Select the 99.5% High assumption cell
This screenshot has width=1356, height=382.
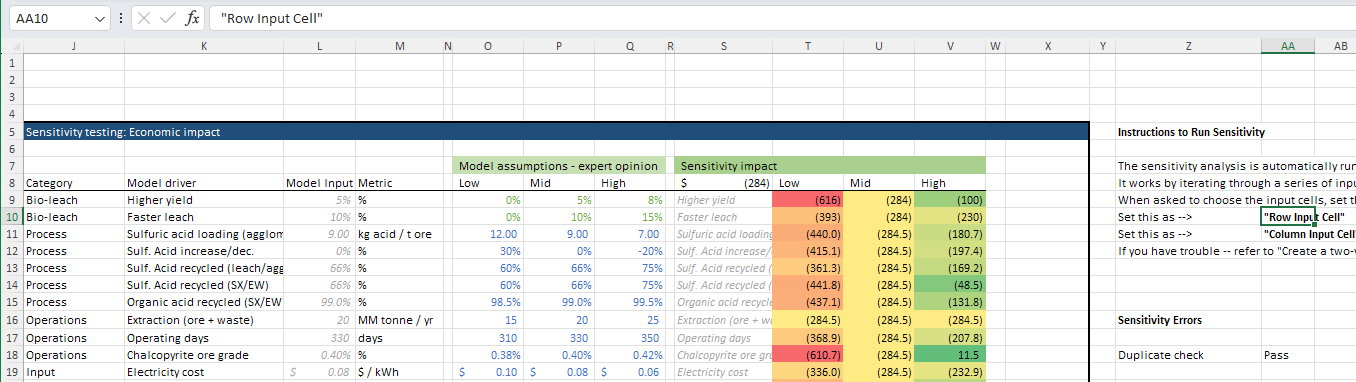click(630, 303)
